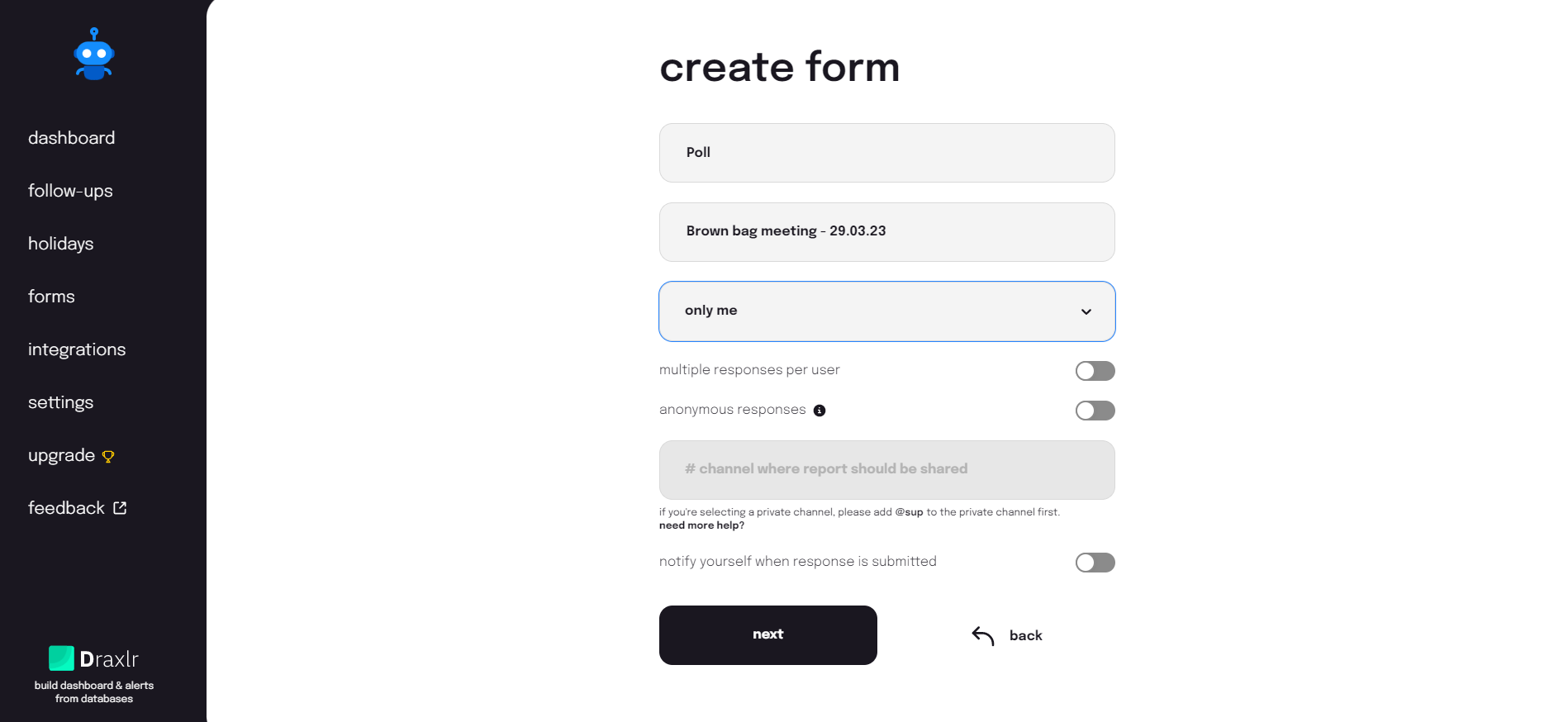Click the info icon next to anonymous responses
Viewport: 1568px width, 722px height.
[820, 411]
